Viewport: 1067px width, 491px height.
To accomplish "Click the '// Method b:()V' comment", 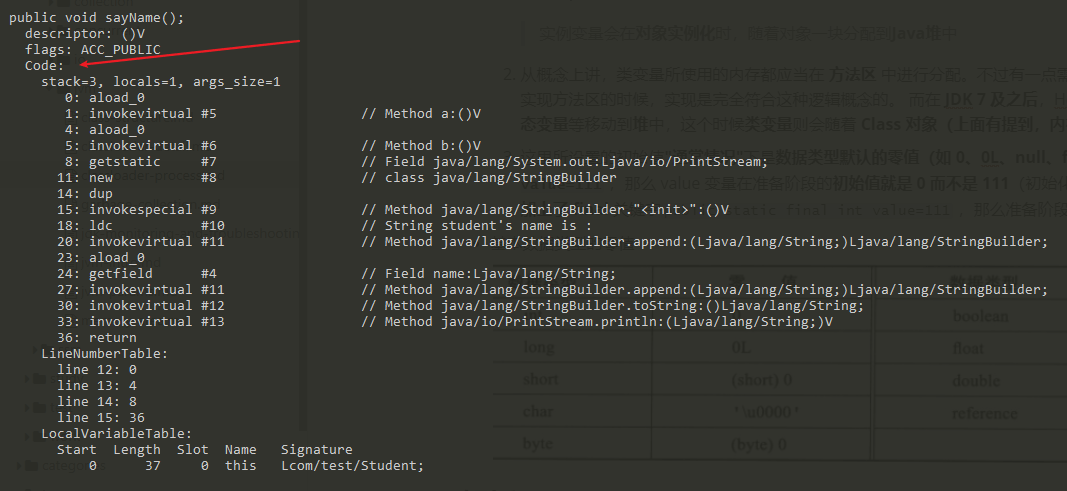I will (x=421, y=146).
